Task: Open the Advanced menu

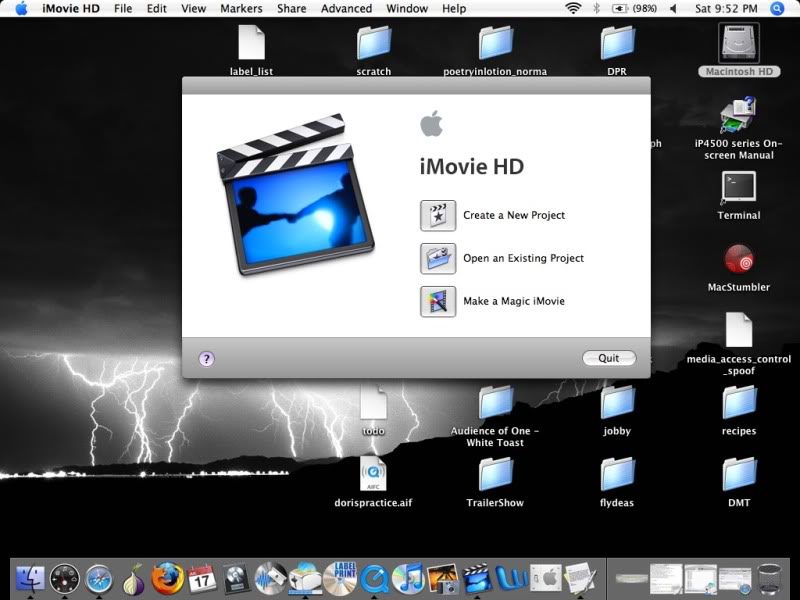Action: pyautogui.click(x=346, y=9)
